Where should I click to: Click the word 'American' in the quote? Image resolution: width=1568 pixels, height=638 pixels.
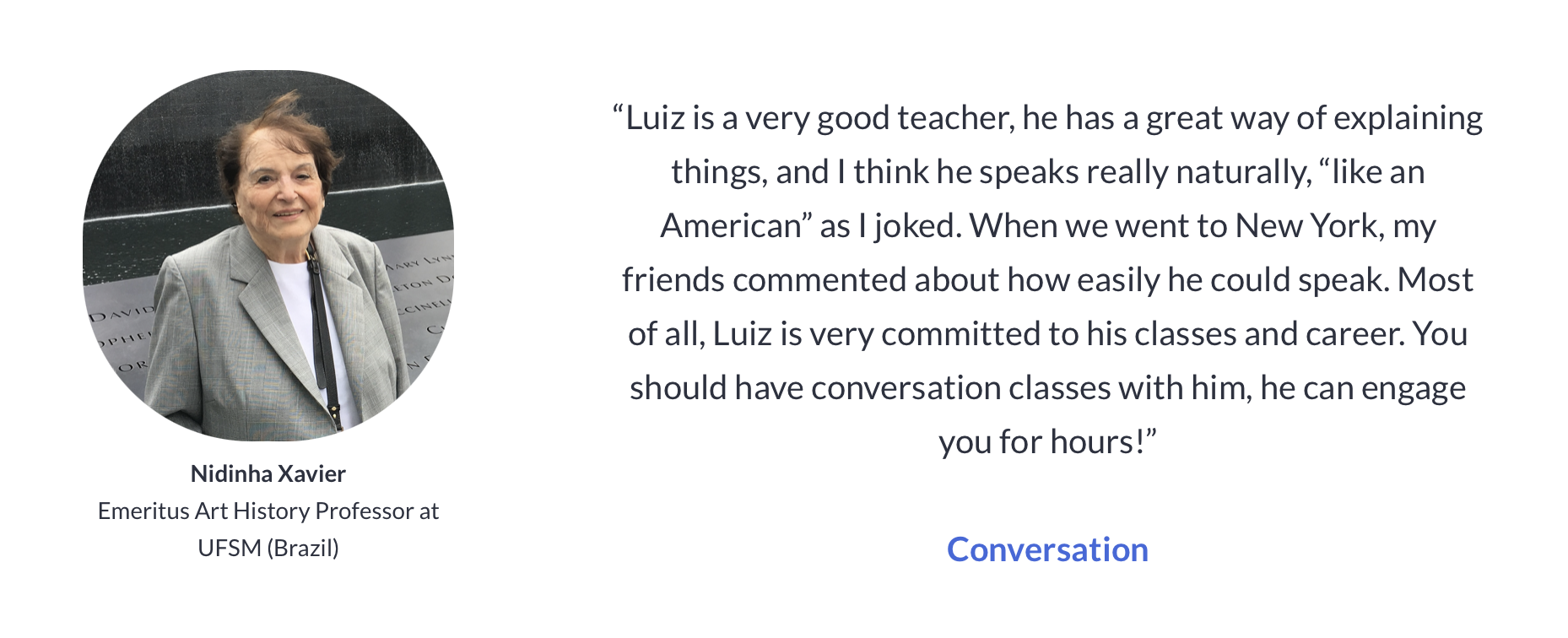(731, 226)
